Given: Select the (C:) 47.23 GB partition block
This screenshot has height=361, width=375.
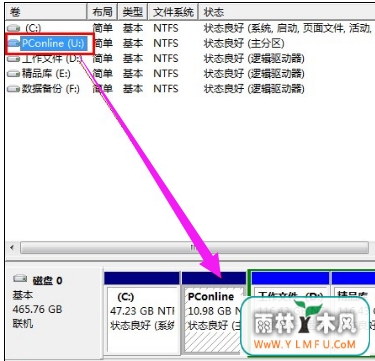Looking at the screenshot, I should tap(142, 313).
